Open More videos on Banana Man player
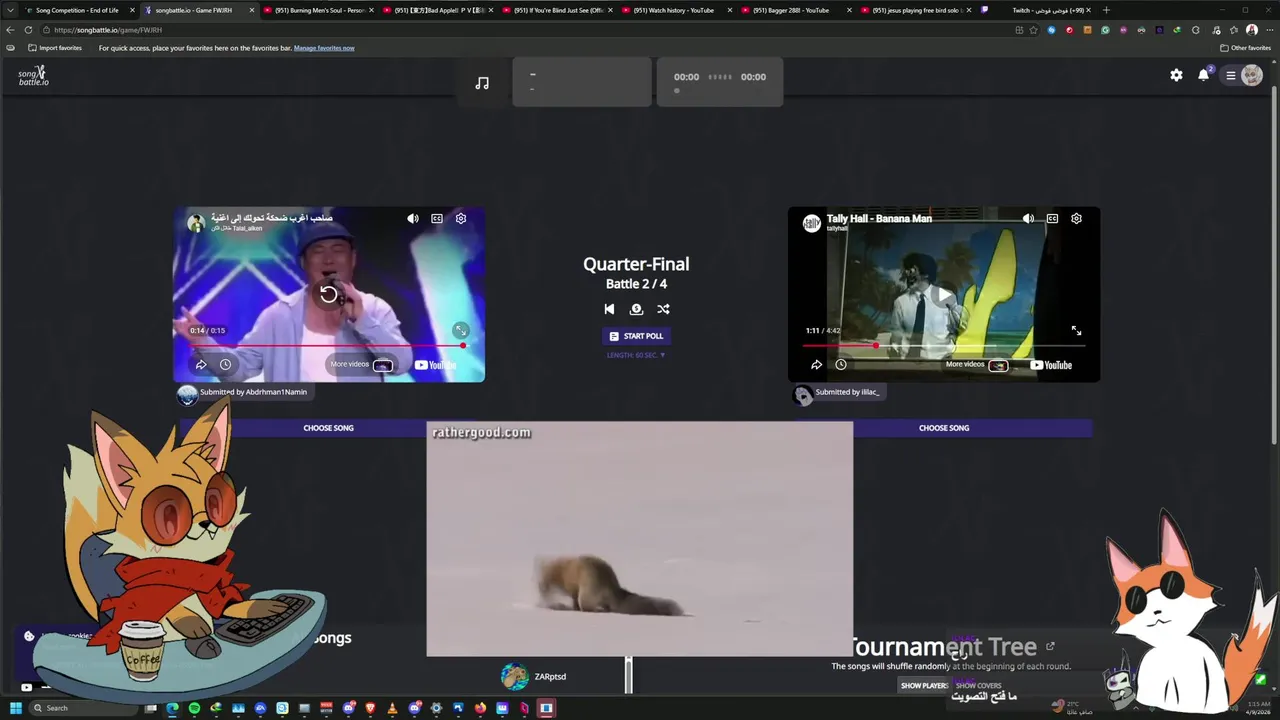 click(x=976, y=365)
